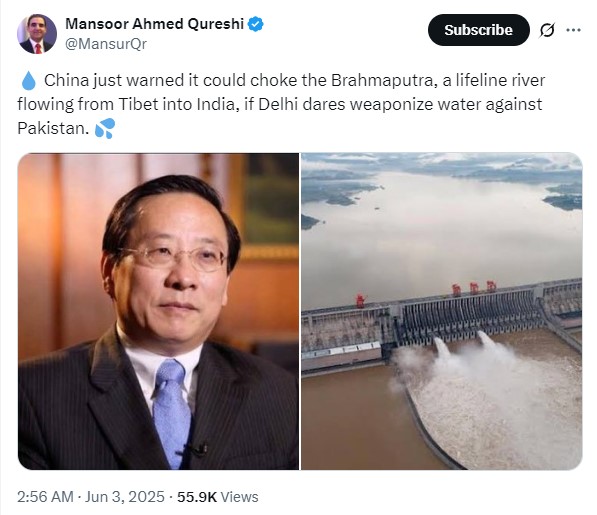Image resolution: width=597 pixels, height=515 pixels.
Task: Open the 55.9K Views count
Action: (x=217, y=497)
